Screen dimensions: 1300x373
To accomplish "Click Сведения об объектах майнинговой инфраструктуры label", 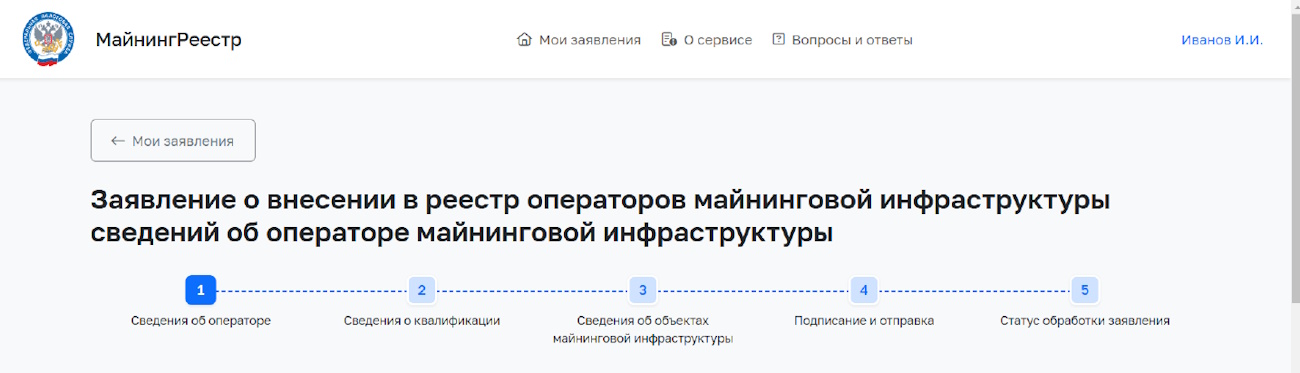I will click(643, 330).
